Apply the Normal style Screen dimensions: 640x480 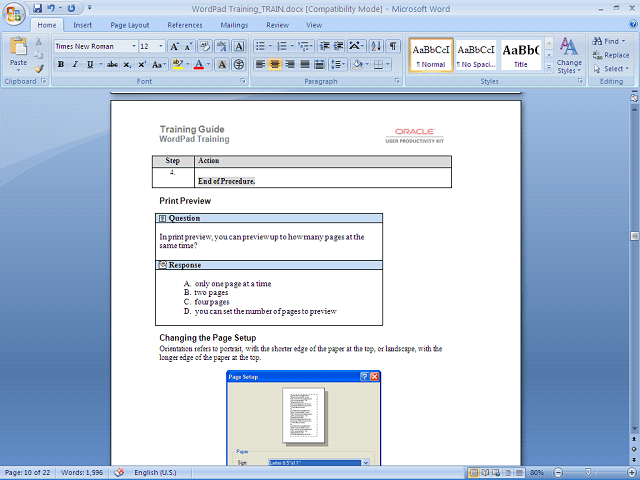pos(431,56)
